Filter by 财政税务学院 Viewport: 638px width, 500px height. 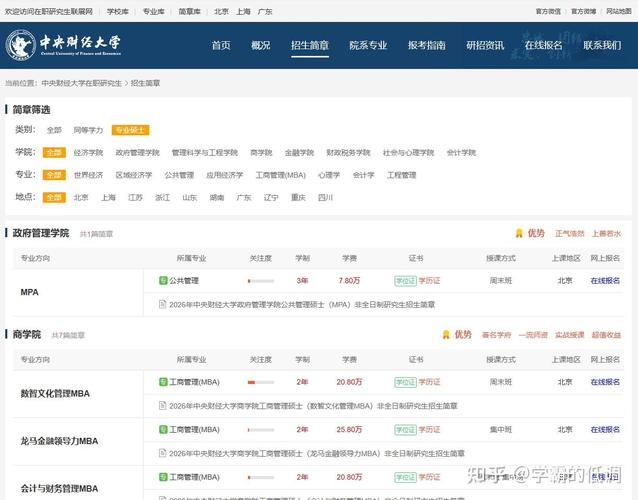click(x=348, y=153)
